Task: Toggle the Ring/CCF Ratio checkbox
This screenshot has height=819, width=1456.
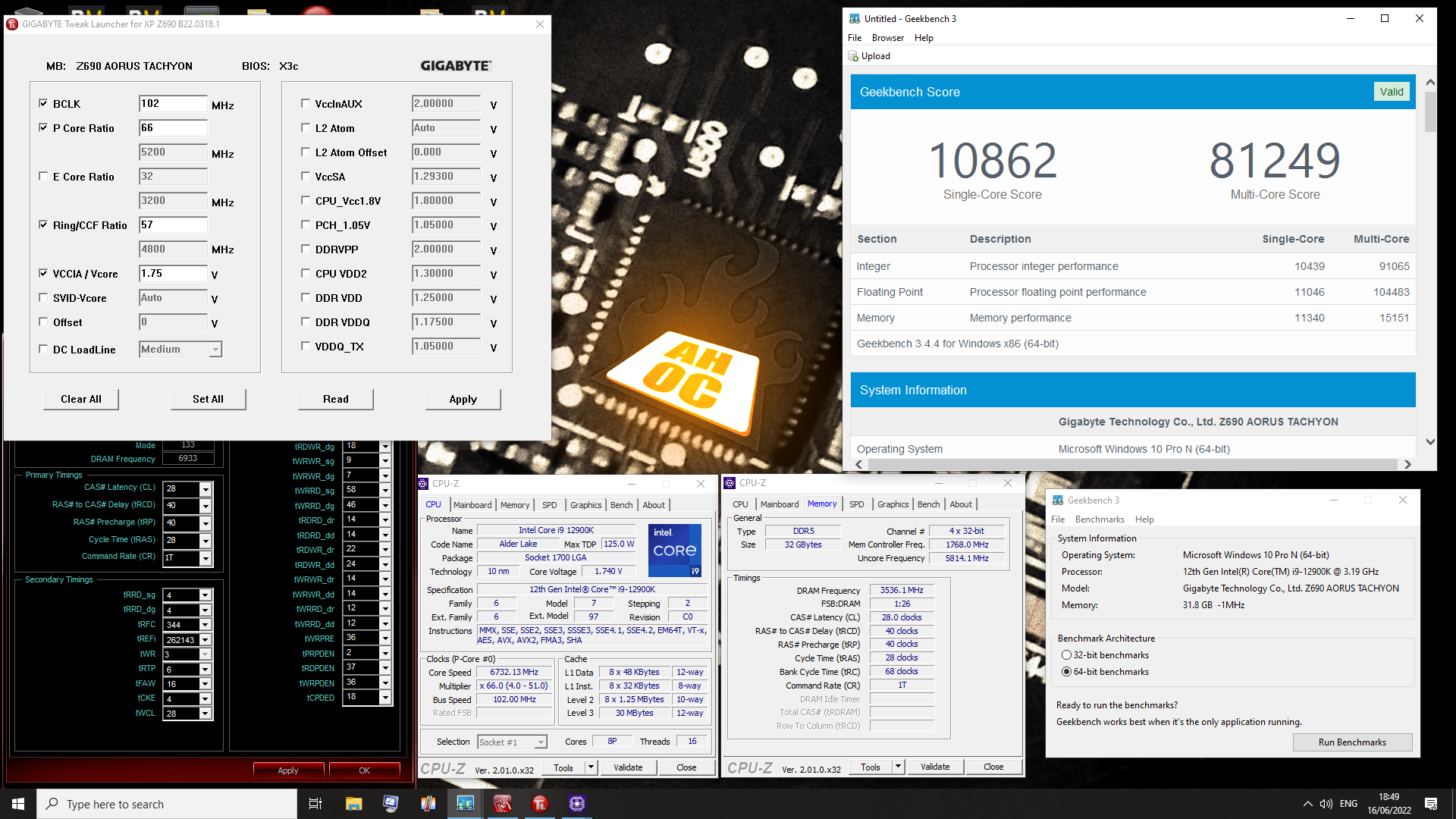Action: 43,224
